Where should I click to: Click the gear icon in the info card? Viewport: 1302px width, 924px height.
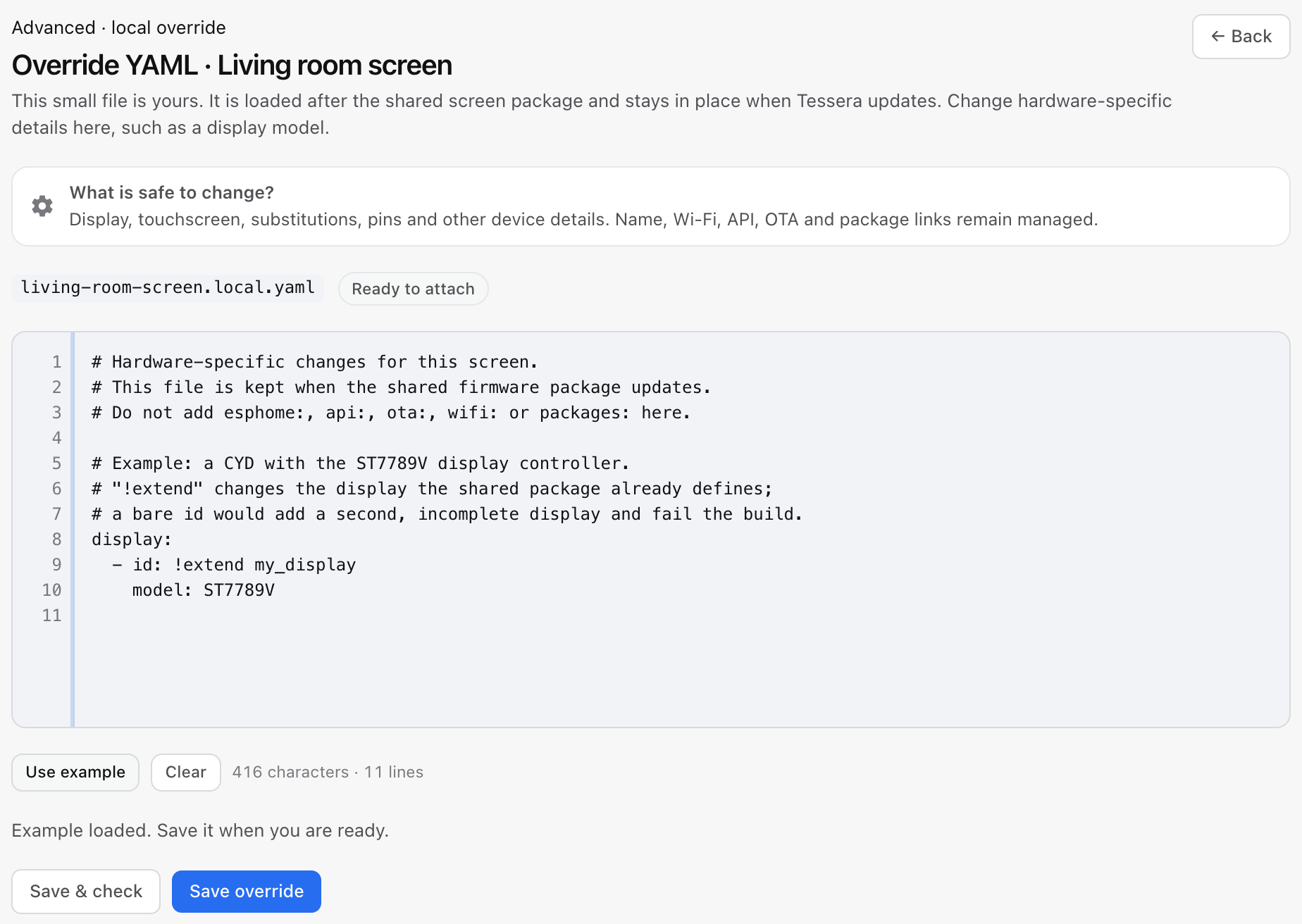point(42,206)
